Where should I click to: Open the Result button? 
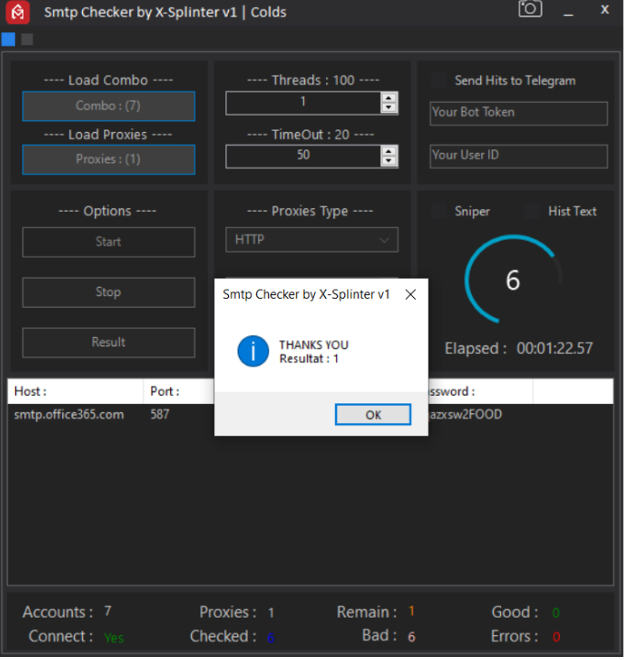click(109, 342)
